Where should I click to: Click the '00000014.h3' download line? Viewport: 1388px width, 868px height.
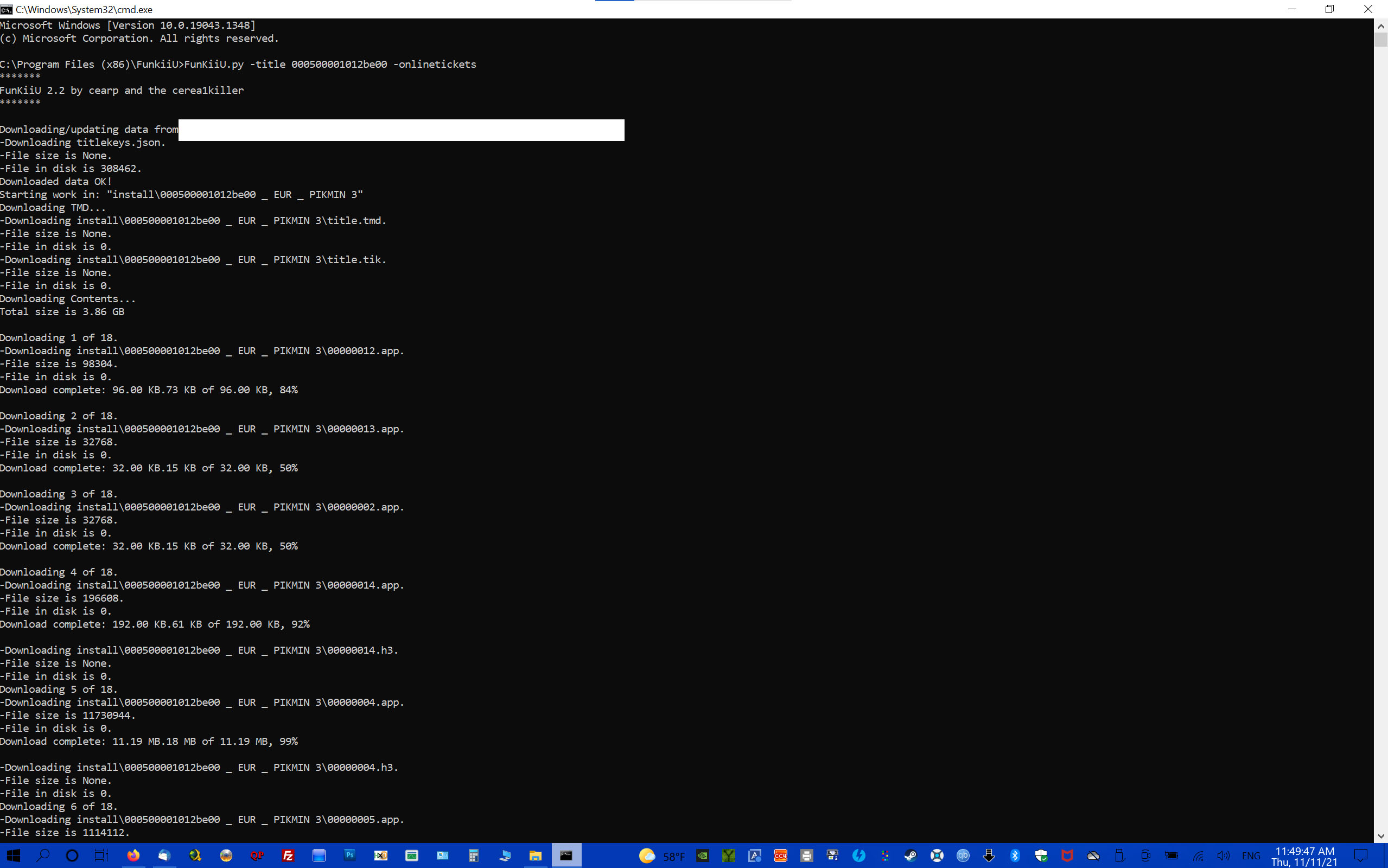click(x=199, y=650)
